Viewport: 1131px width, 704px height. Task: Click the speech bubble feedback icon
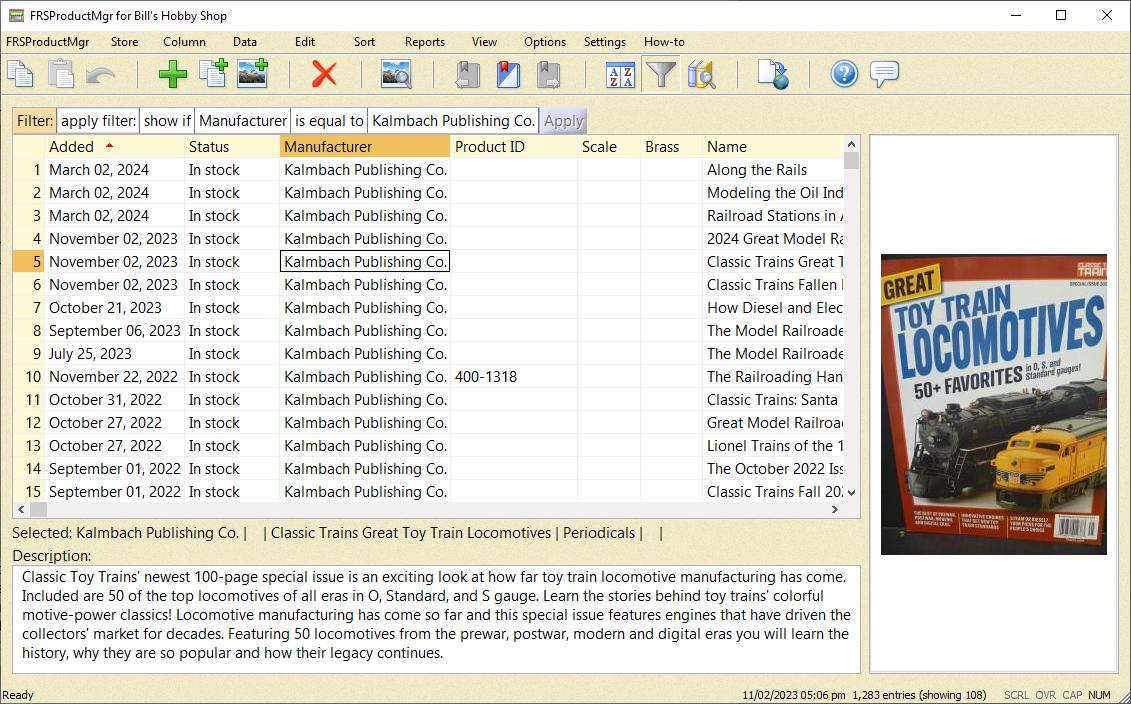884,74
